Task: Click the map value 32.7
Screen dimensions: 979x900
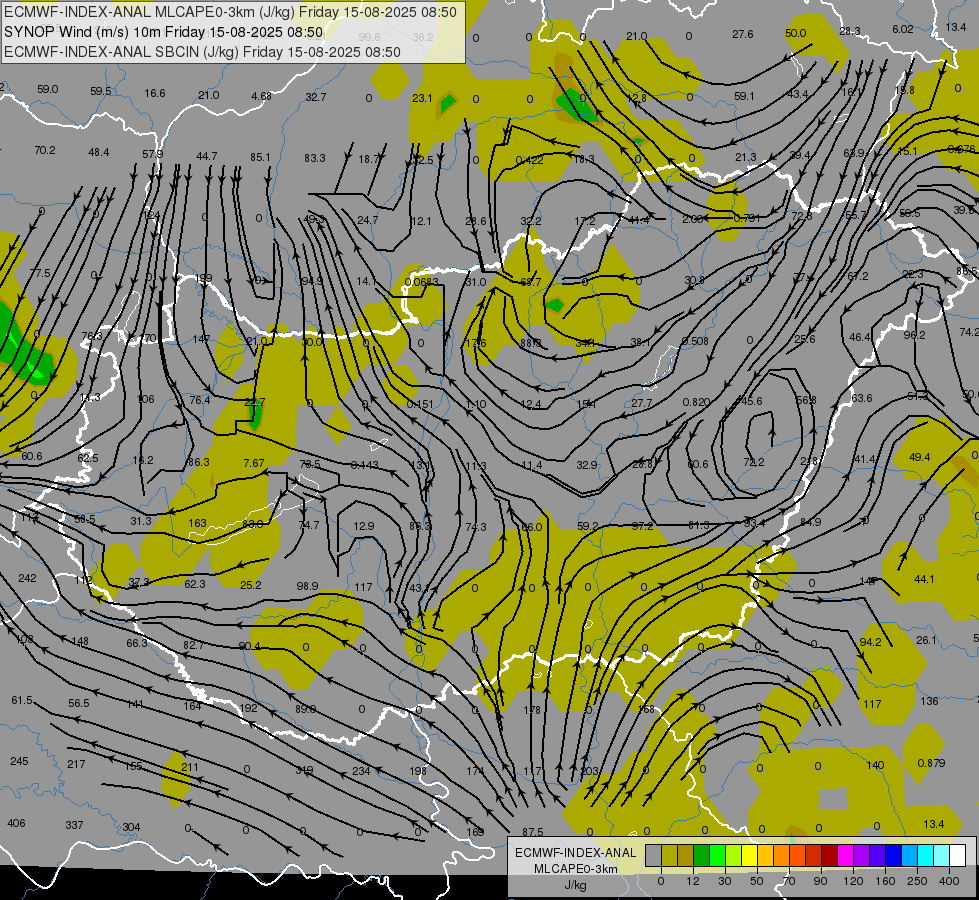Action: [316, 97]
